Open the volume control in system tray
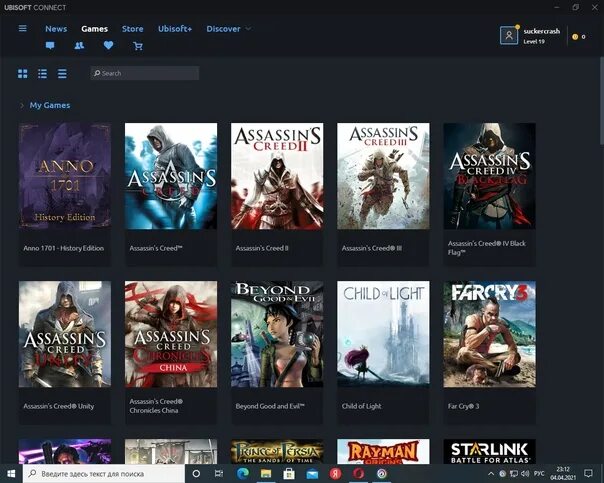The image size is (604, 483). 525,474
